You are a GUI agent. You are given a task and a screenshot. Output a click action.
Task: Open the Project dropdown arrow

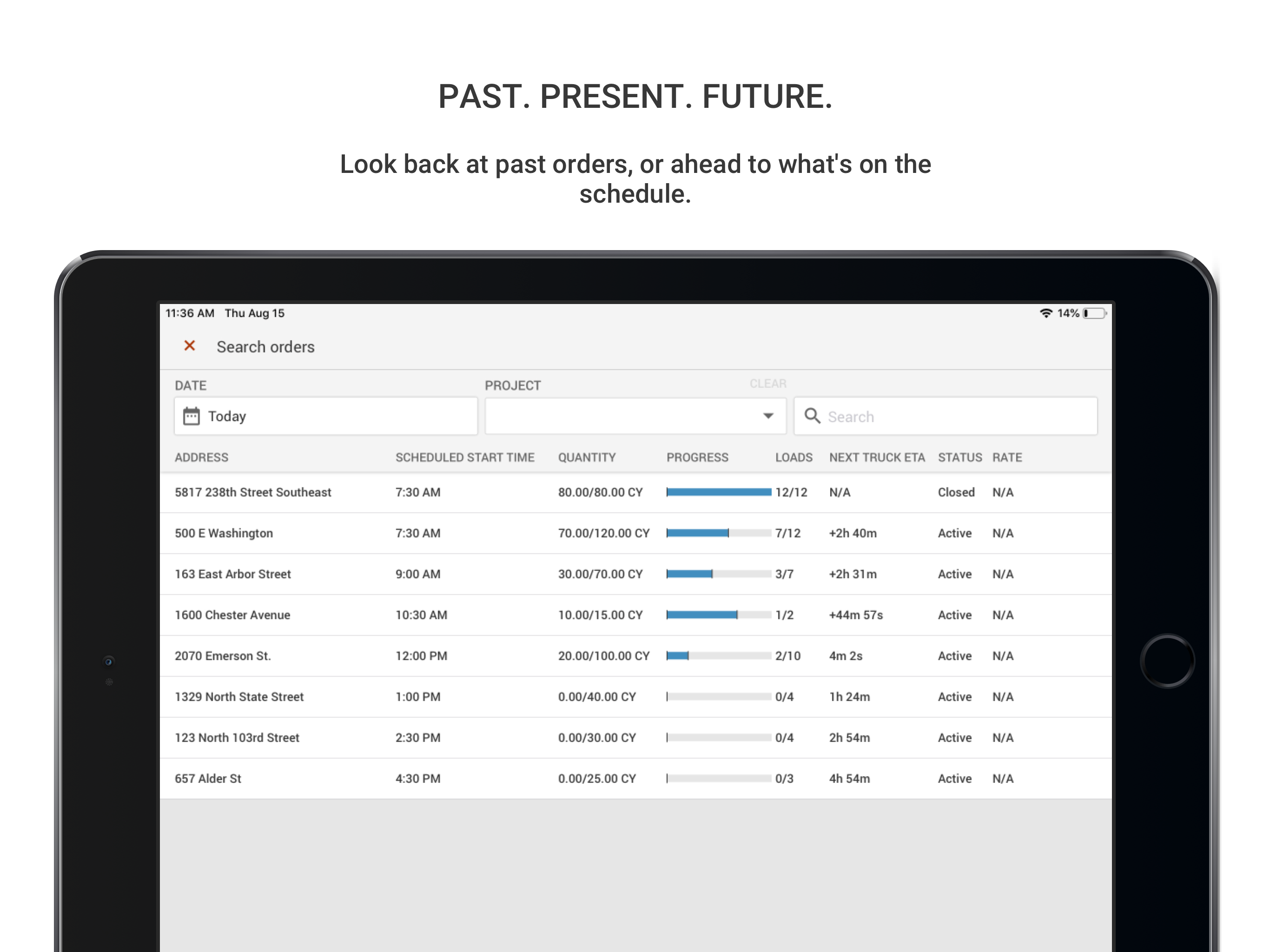pos(768,416)
